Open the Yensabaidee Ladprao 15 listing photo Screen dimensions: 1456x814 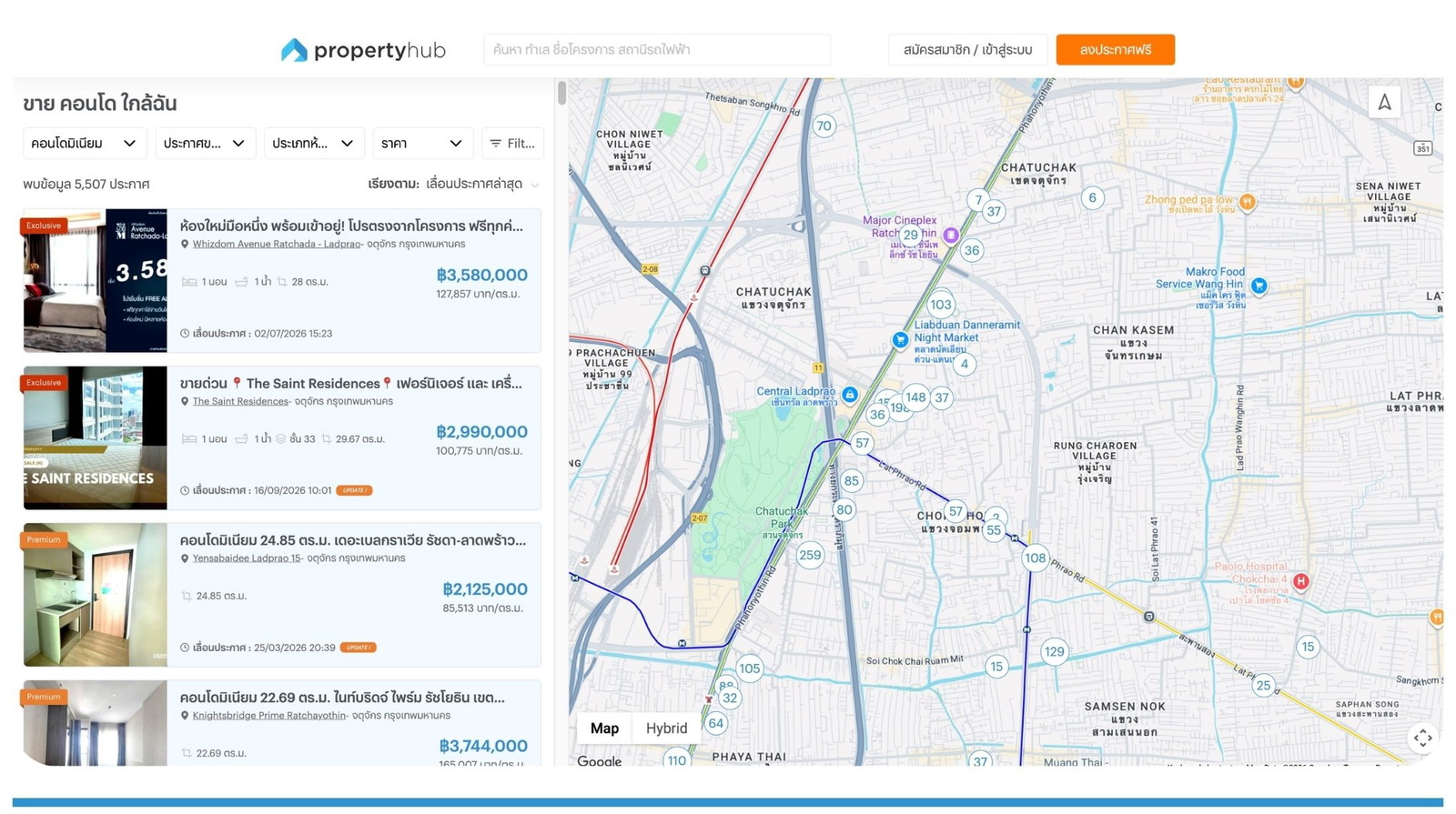click(96, 595)
